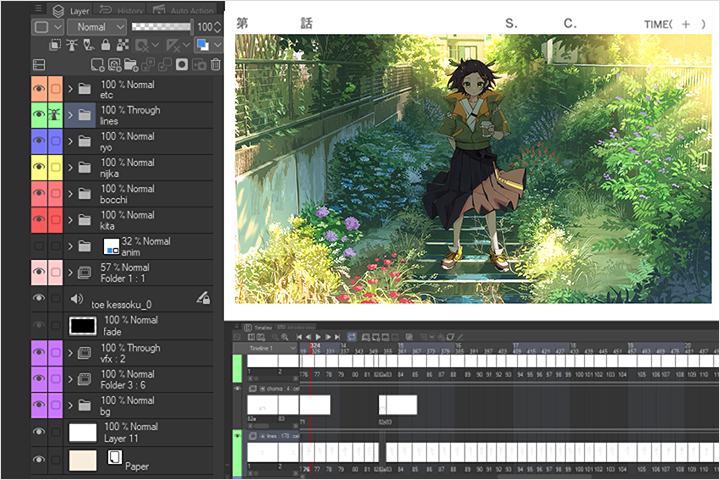Viewport: 720px width, 480px height.
Task: Set as reference layer lighthouse icon
Action: point(72,45)
